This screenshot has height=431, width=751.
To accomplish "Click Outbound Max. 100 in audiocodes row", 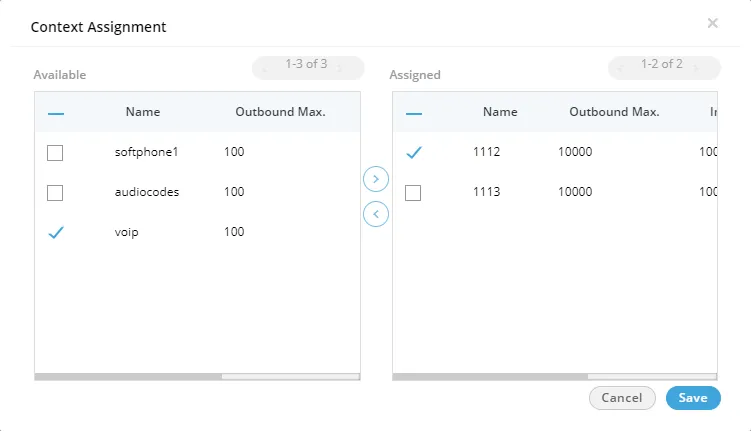I will pyautogui.click(x=234, y=192).
